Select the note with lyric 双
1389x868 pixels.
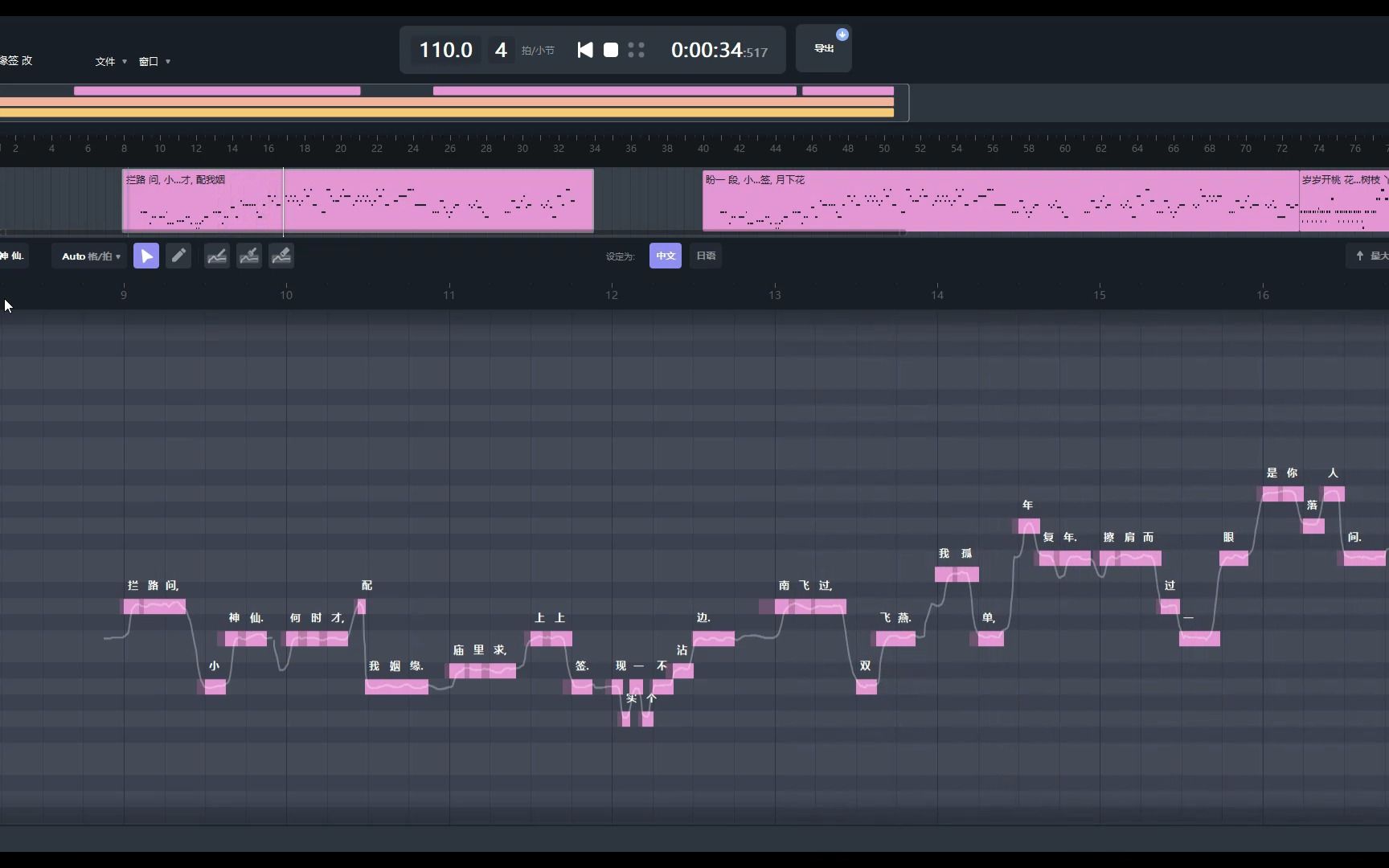(x=867, y=686)
